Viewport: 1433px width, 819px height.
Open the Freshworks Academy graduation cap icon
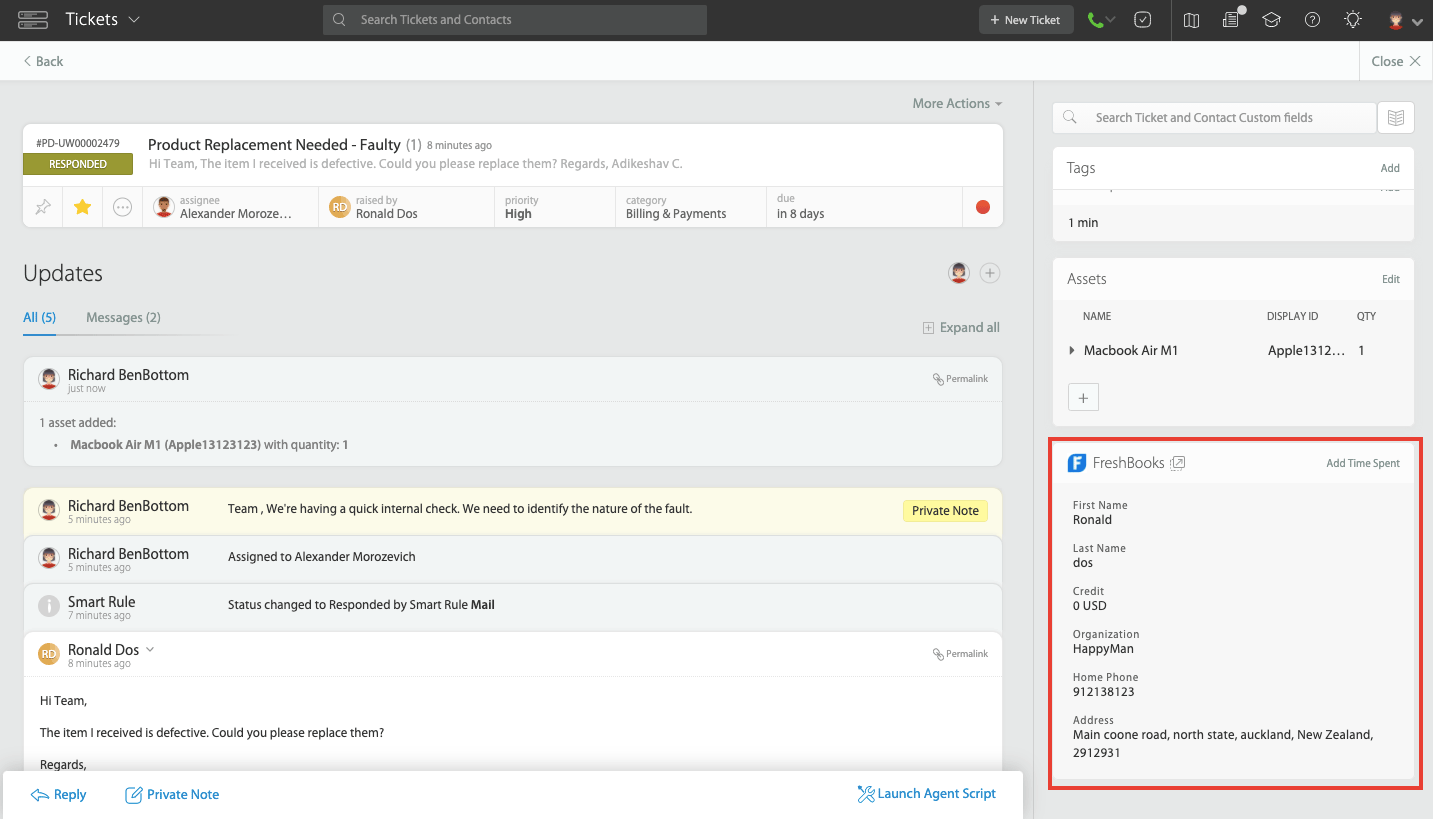pos(1271,19)
